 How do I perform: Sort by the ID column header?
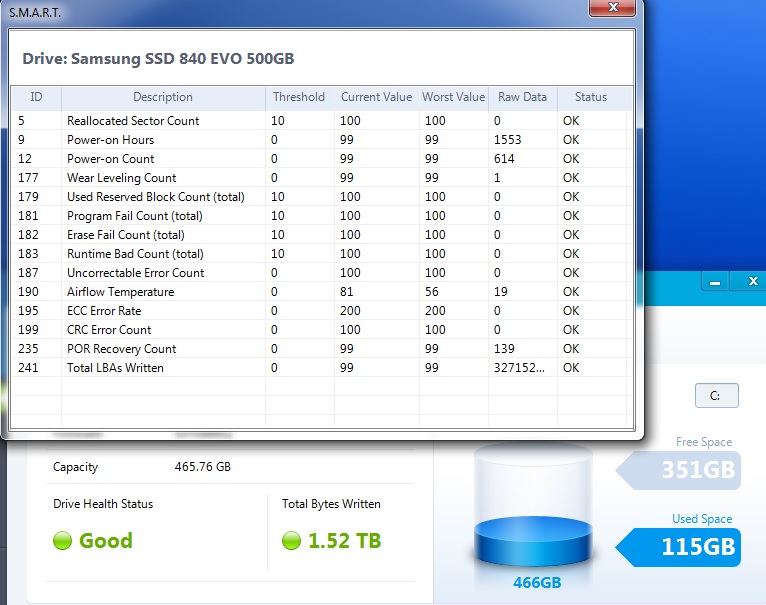[36, 97]
